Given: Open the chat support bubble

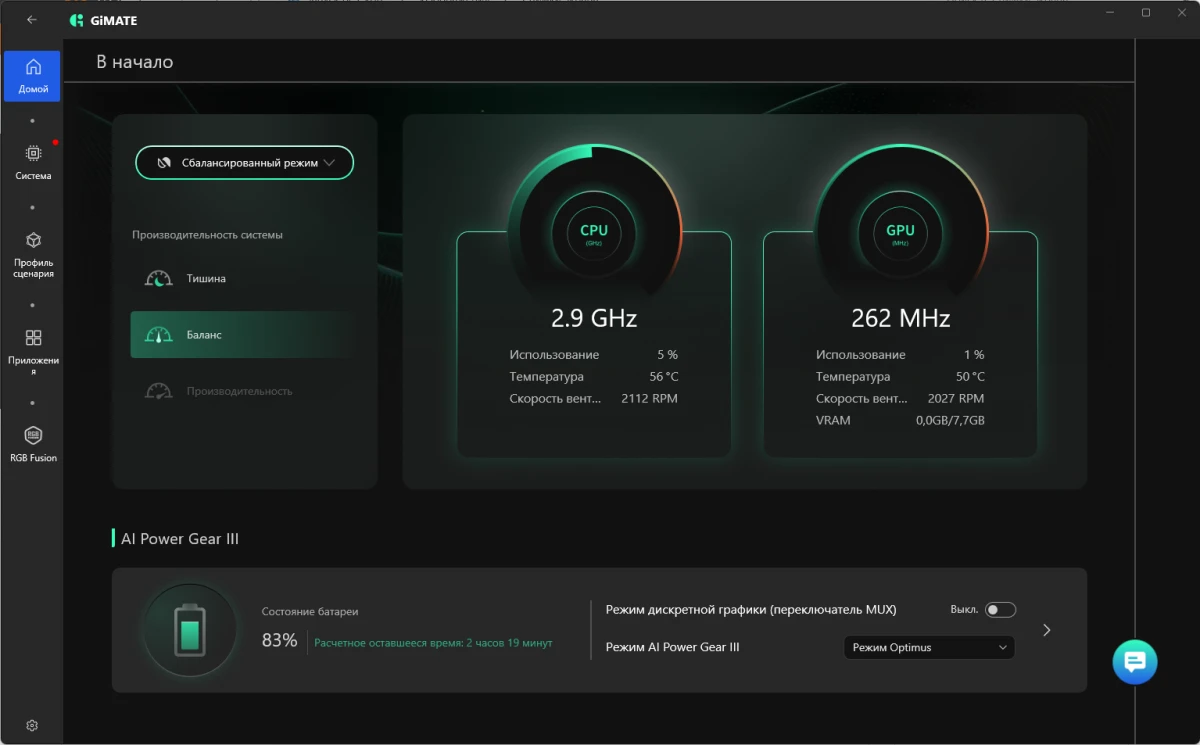Looking at the screenshot, I should 1135,662.
